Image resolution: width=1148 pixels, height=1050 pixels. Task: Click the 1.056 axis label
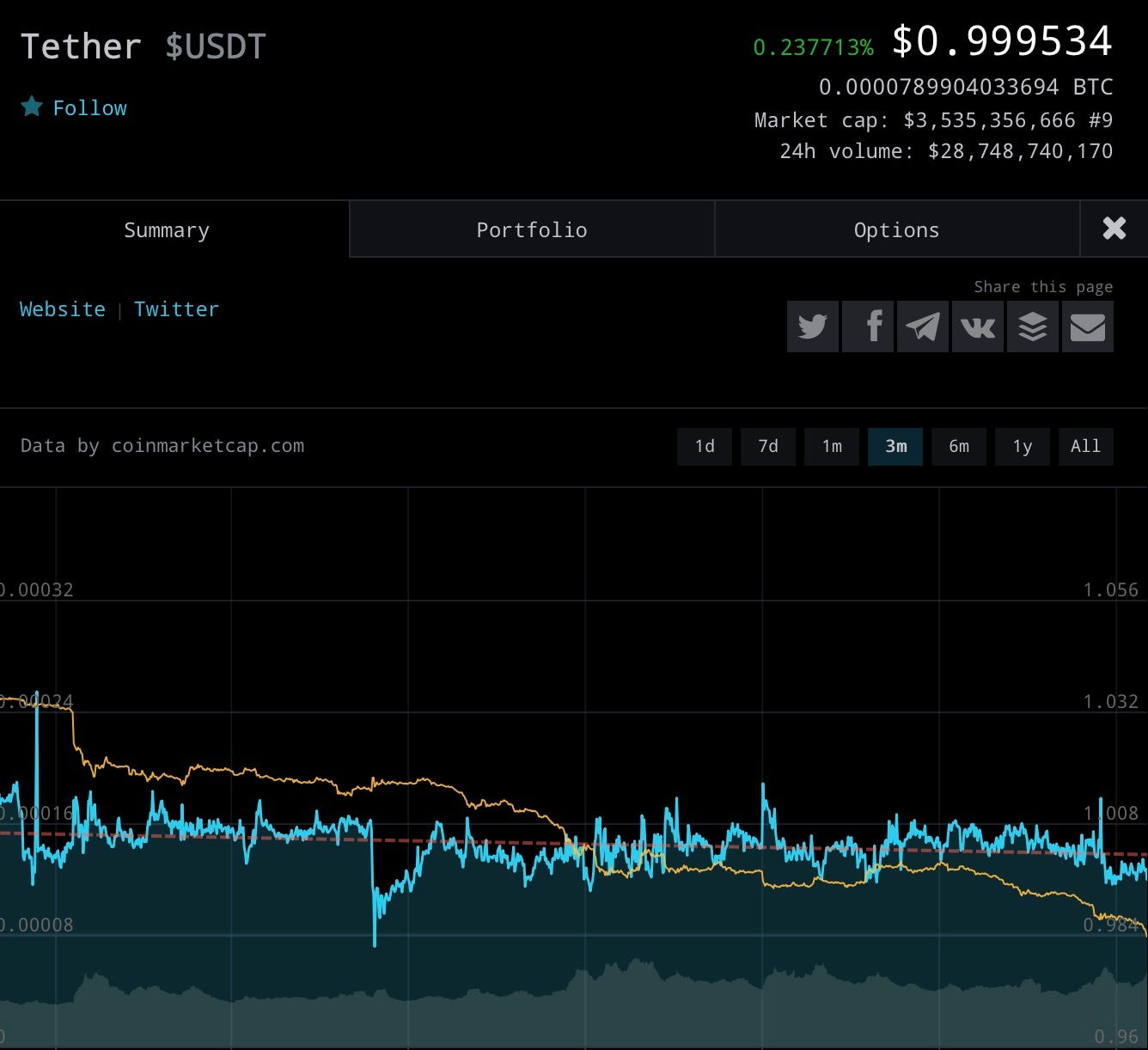[1111, 590]
